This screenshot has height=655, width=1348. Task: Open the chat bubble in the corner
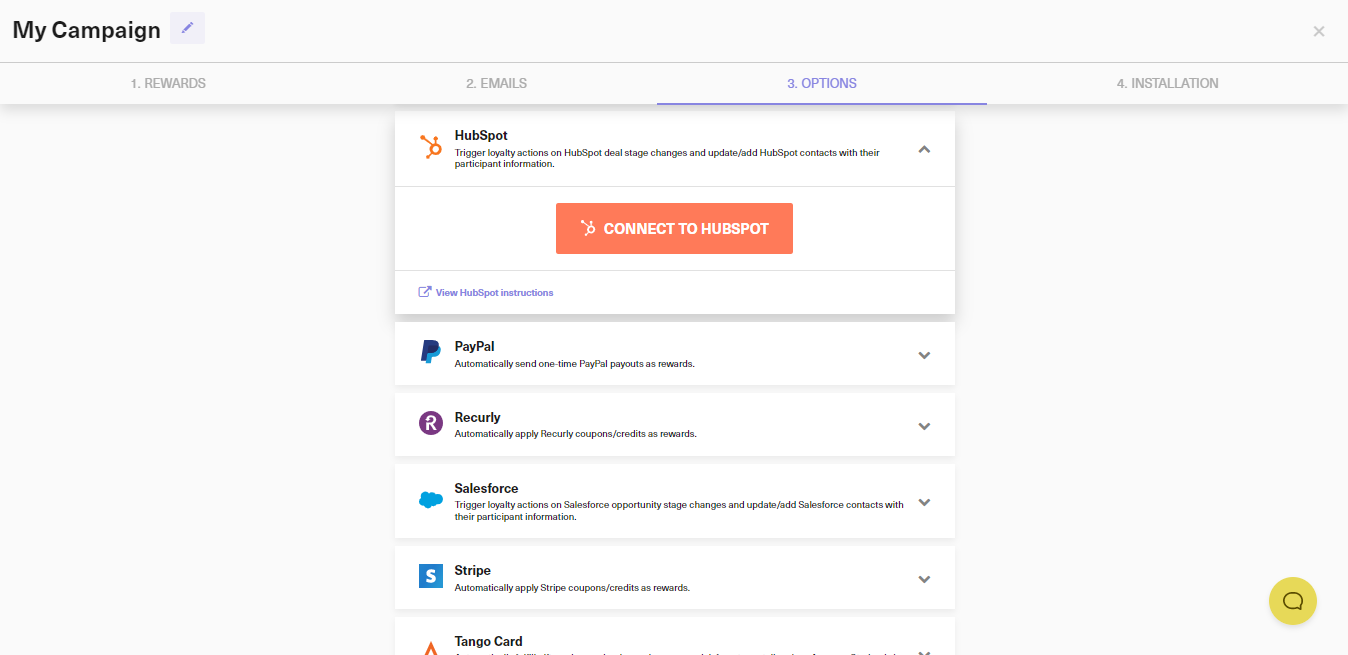click(x=1292, y=600)
